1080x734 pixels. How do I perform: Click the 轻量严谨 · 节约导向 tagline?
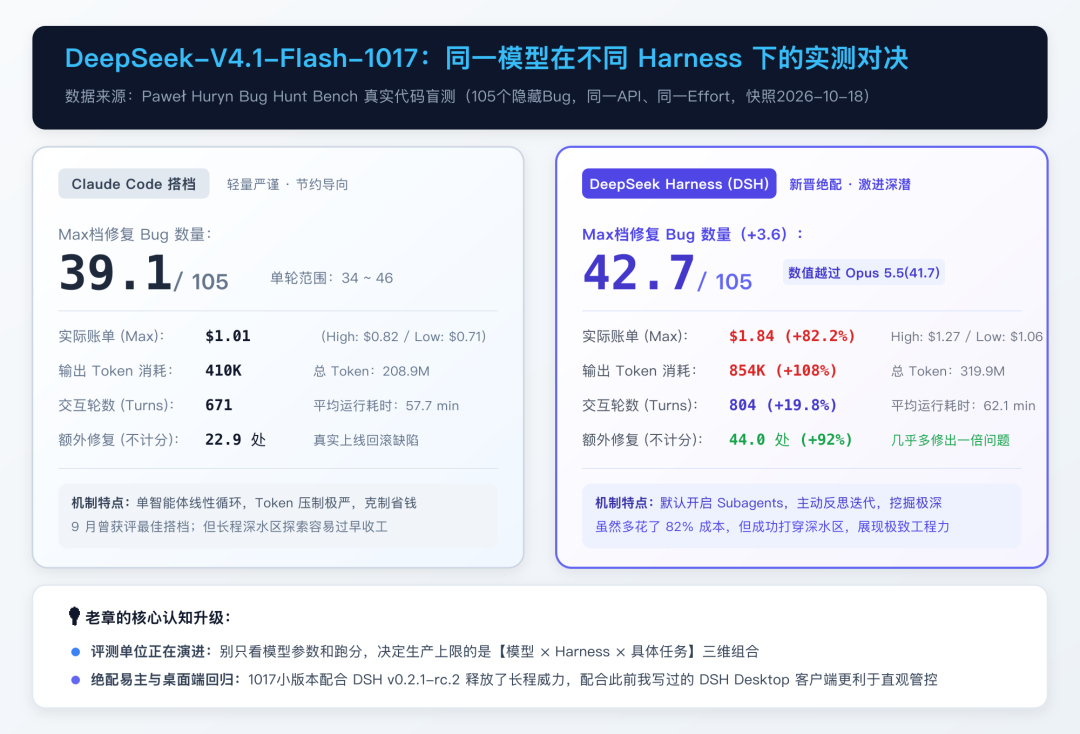tap(287, 185)
